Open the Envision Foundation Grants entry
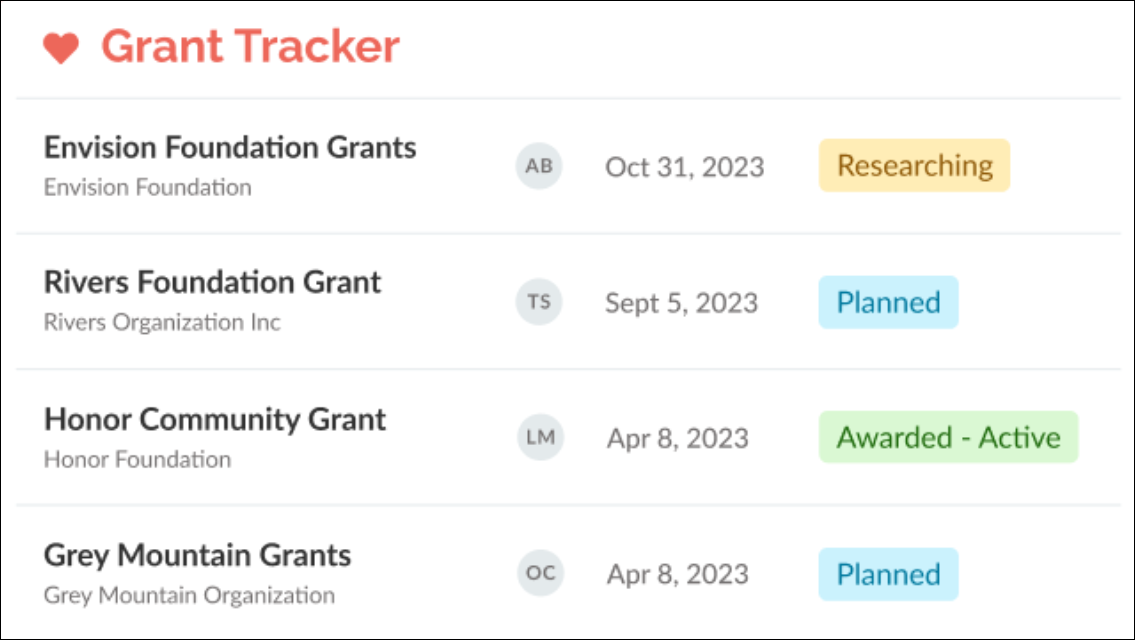This screenshot has width=1135, height=640. pos(231,147)
